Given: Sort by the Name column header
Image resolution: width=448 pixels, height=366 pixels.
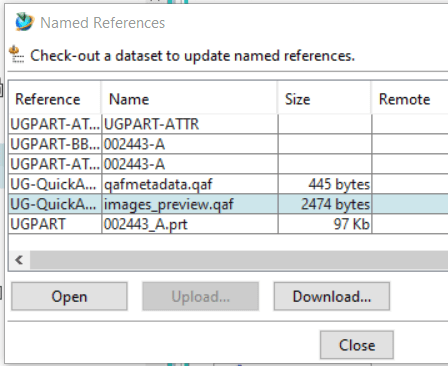Looking at the screenshot, I should (x=189, y=99).
